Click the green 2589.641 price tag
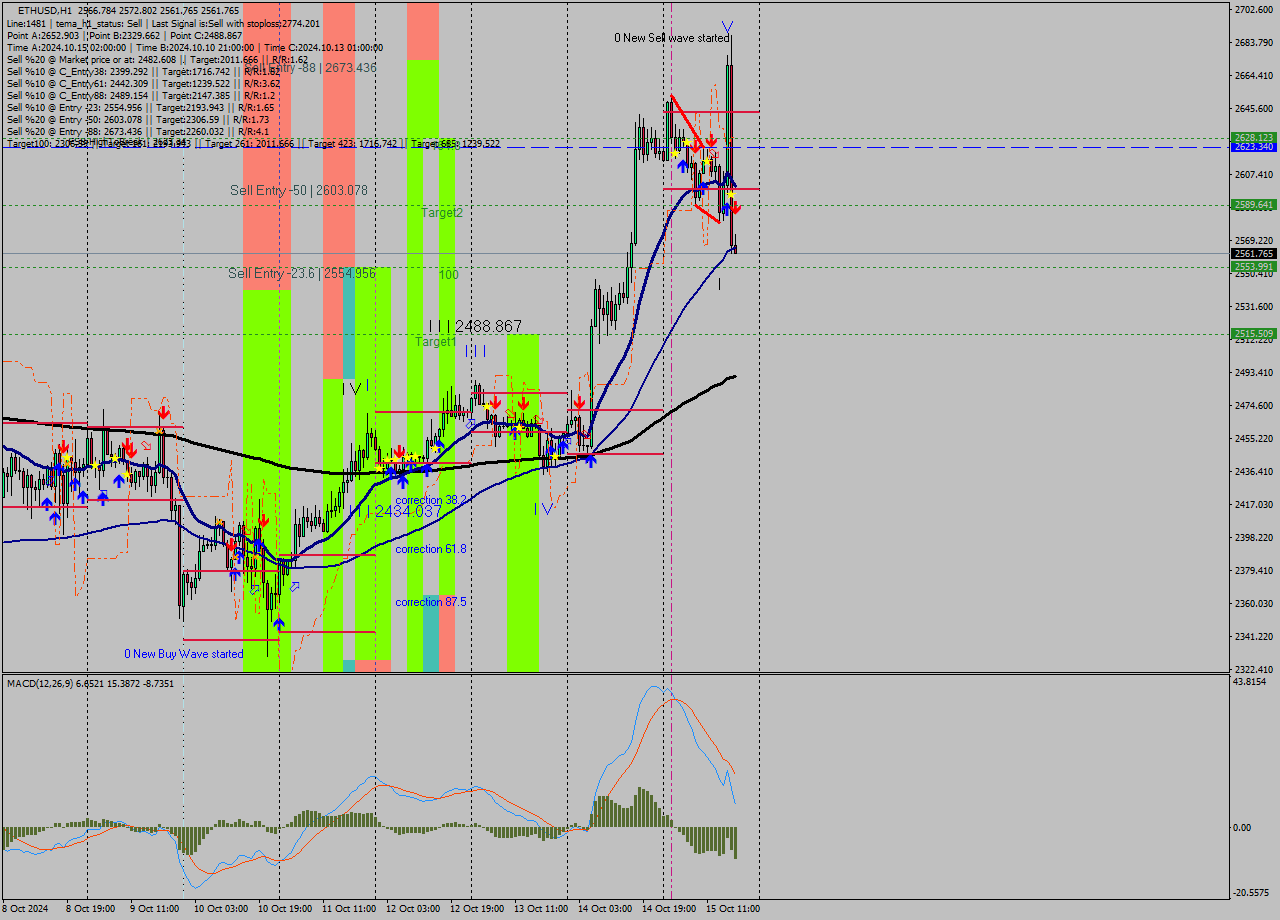This screenshot has height=920, width=1280. [x=1254, y=205]
